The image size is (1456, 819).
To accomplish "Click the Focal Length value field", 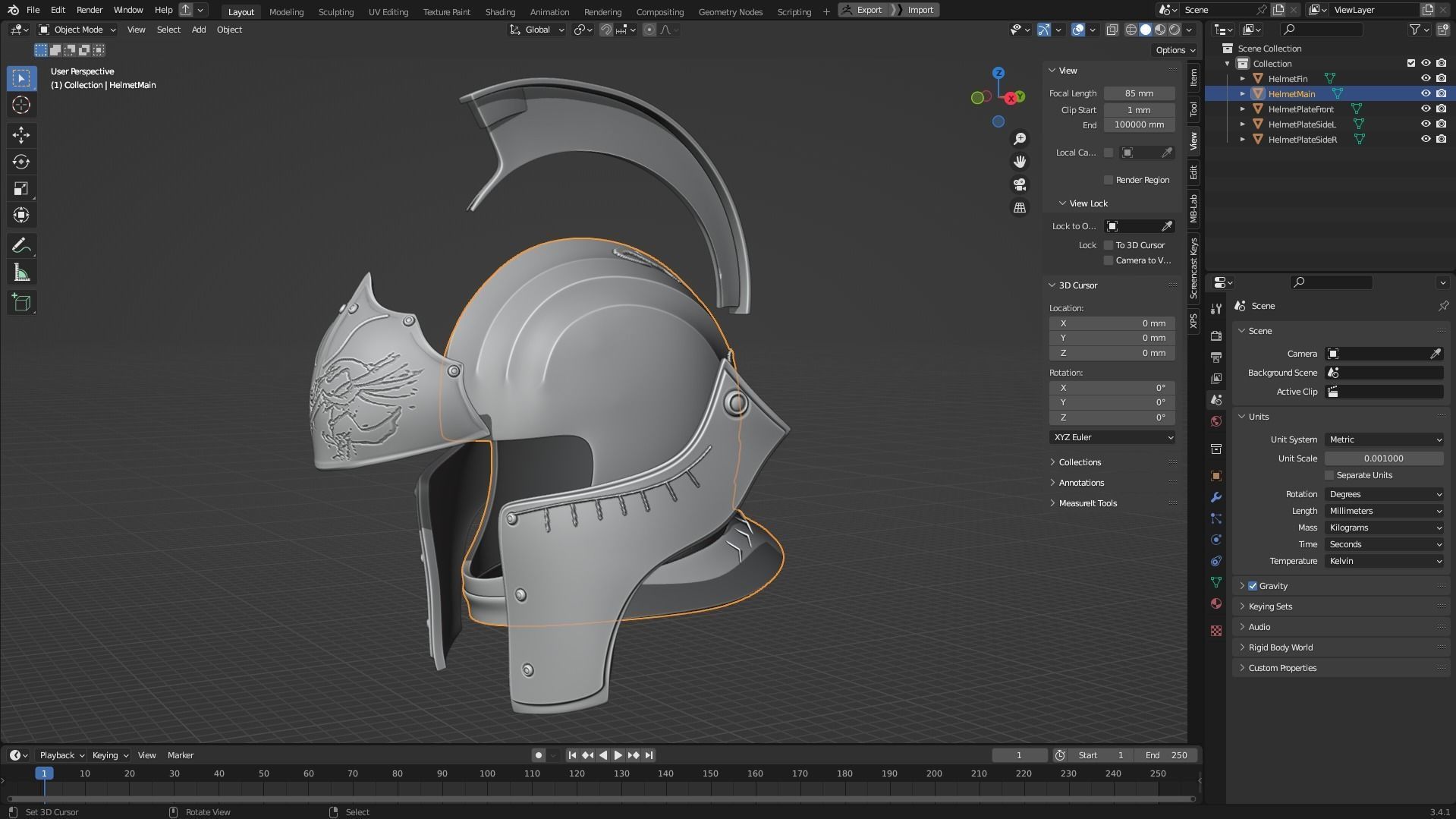I will pos(1139,93).
